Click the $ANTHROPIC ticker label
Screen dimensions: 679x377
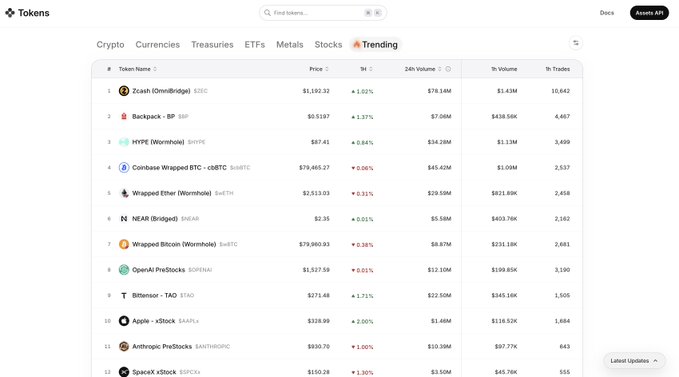(213, 346)
